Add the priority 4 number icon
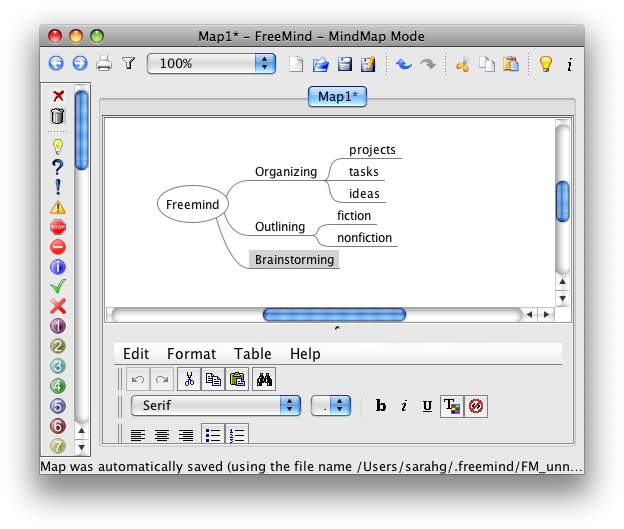This screenshot has height=529, width=624. pyautogui.click(x=58, y=386)
